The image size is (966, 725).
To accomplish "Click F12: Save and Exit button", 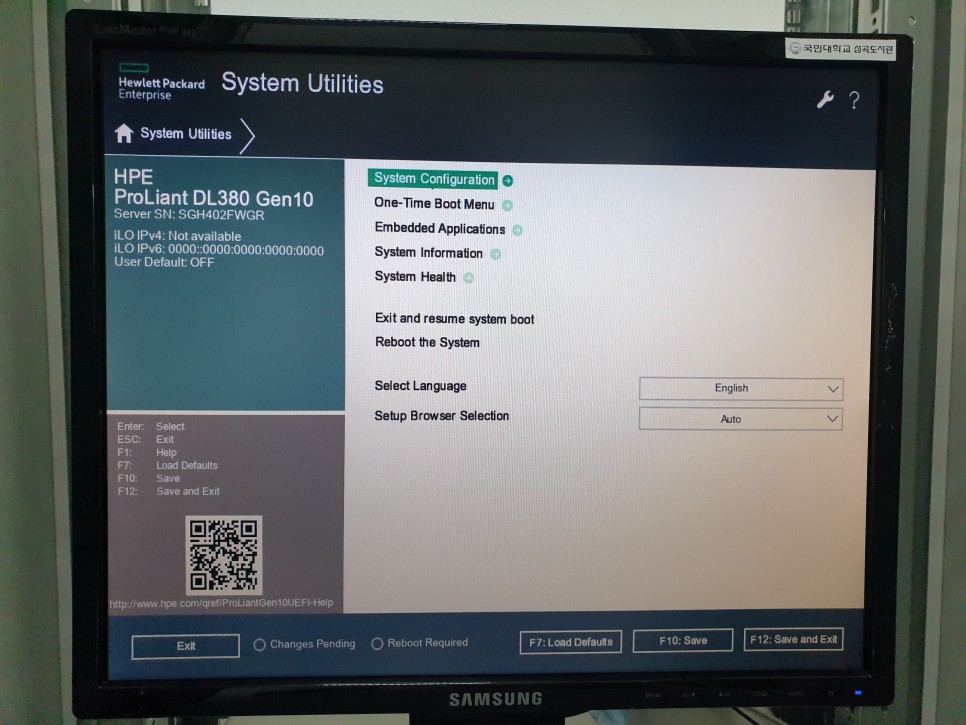I will click(793, 639).
